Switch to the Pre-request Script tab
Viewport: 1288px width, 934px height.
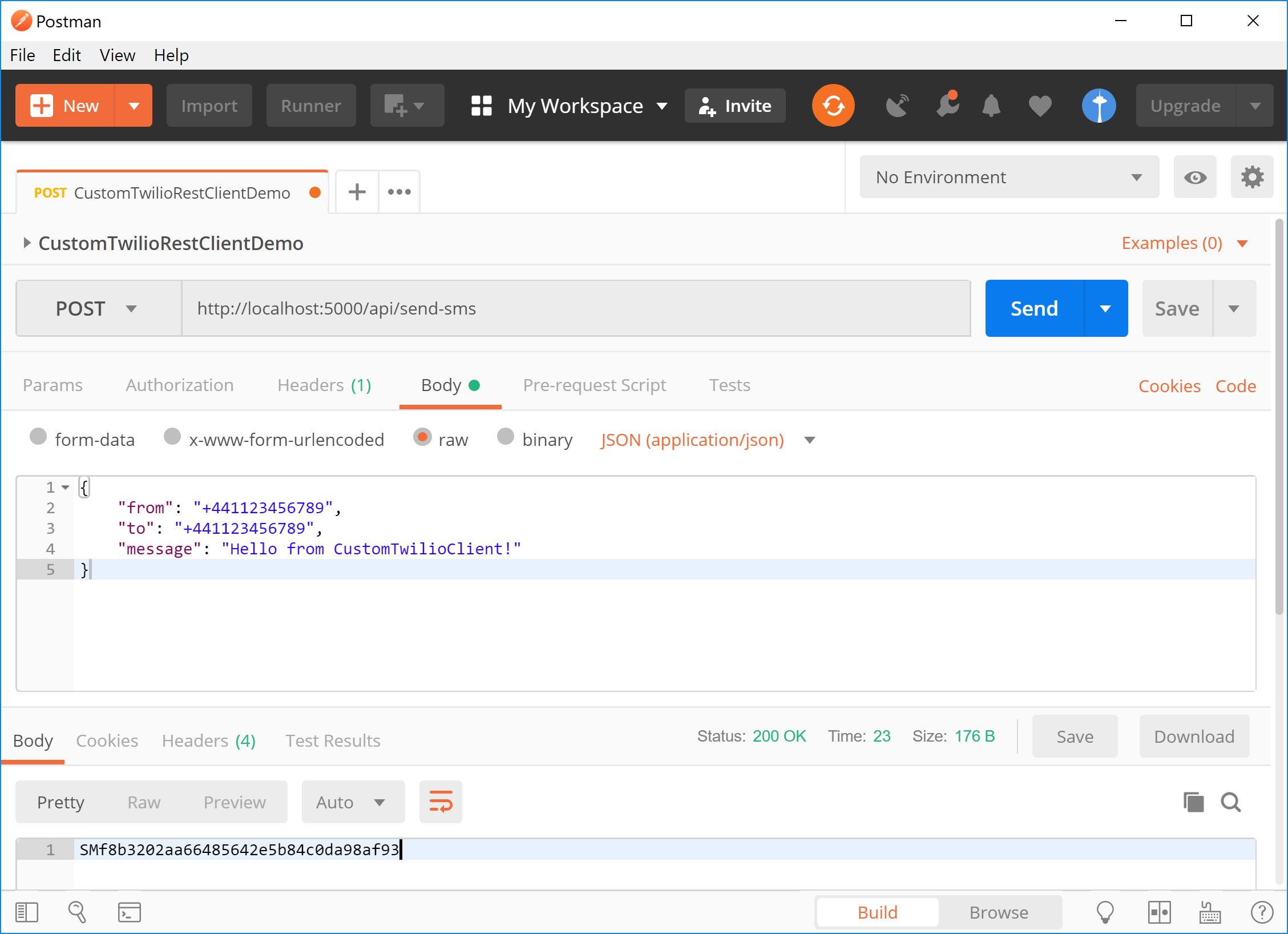click(594, 385)
